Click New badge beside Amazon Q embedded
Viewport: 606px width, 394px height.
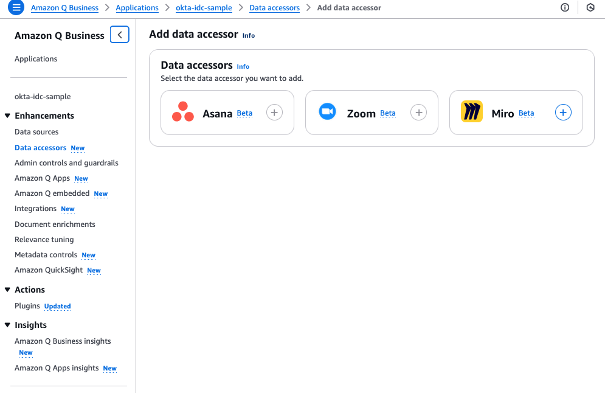coord(101,194)
